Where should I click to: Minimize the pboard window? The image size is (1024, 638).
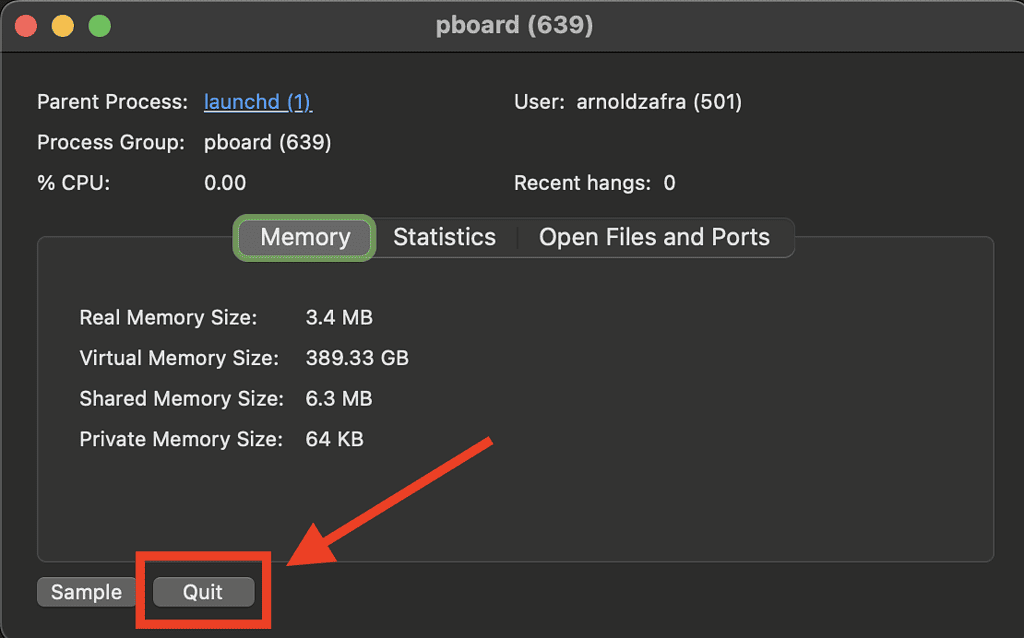tap(61, 25)
